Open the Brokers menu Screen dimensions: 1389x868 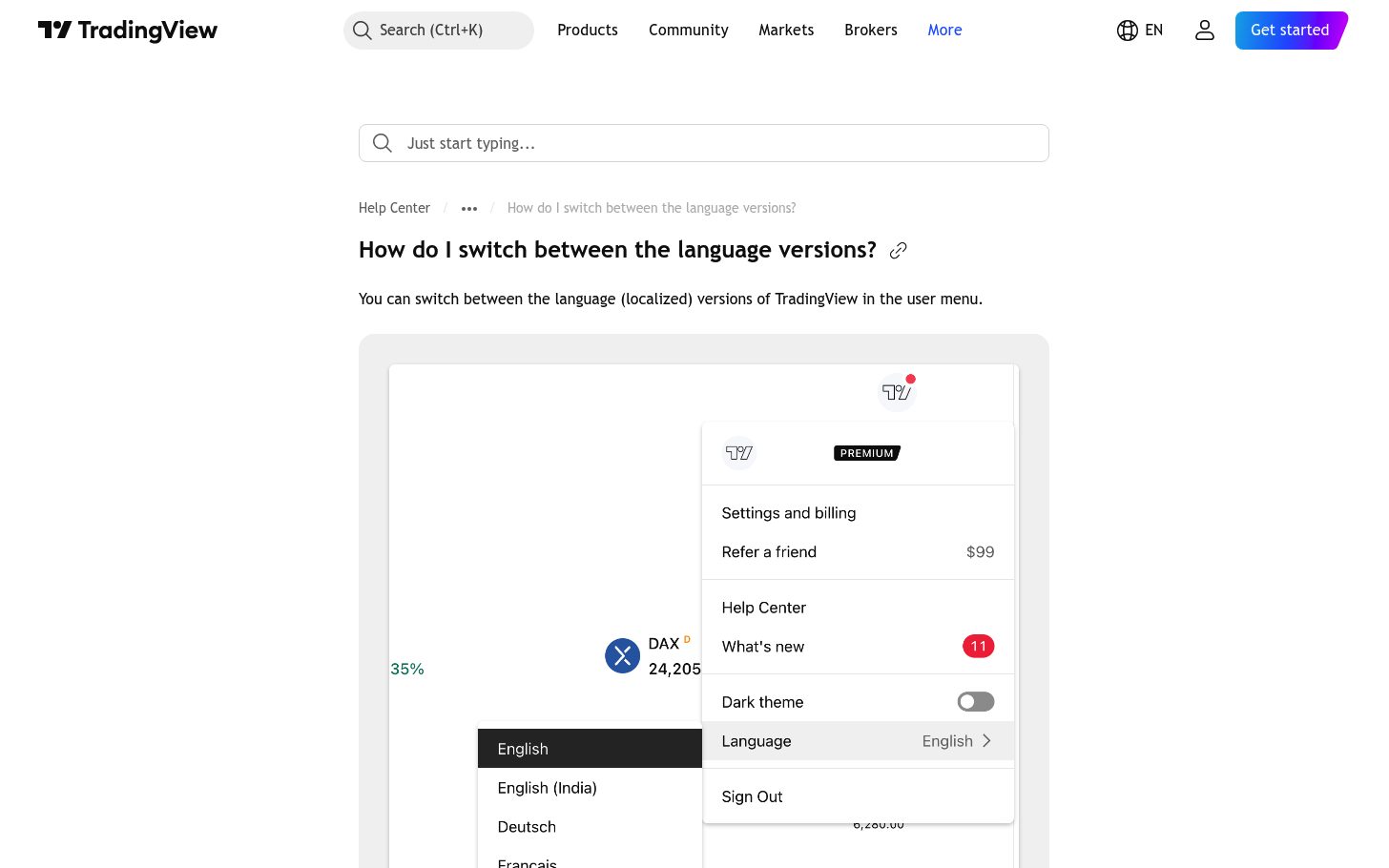[x=871, y=31]
